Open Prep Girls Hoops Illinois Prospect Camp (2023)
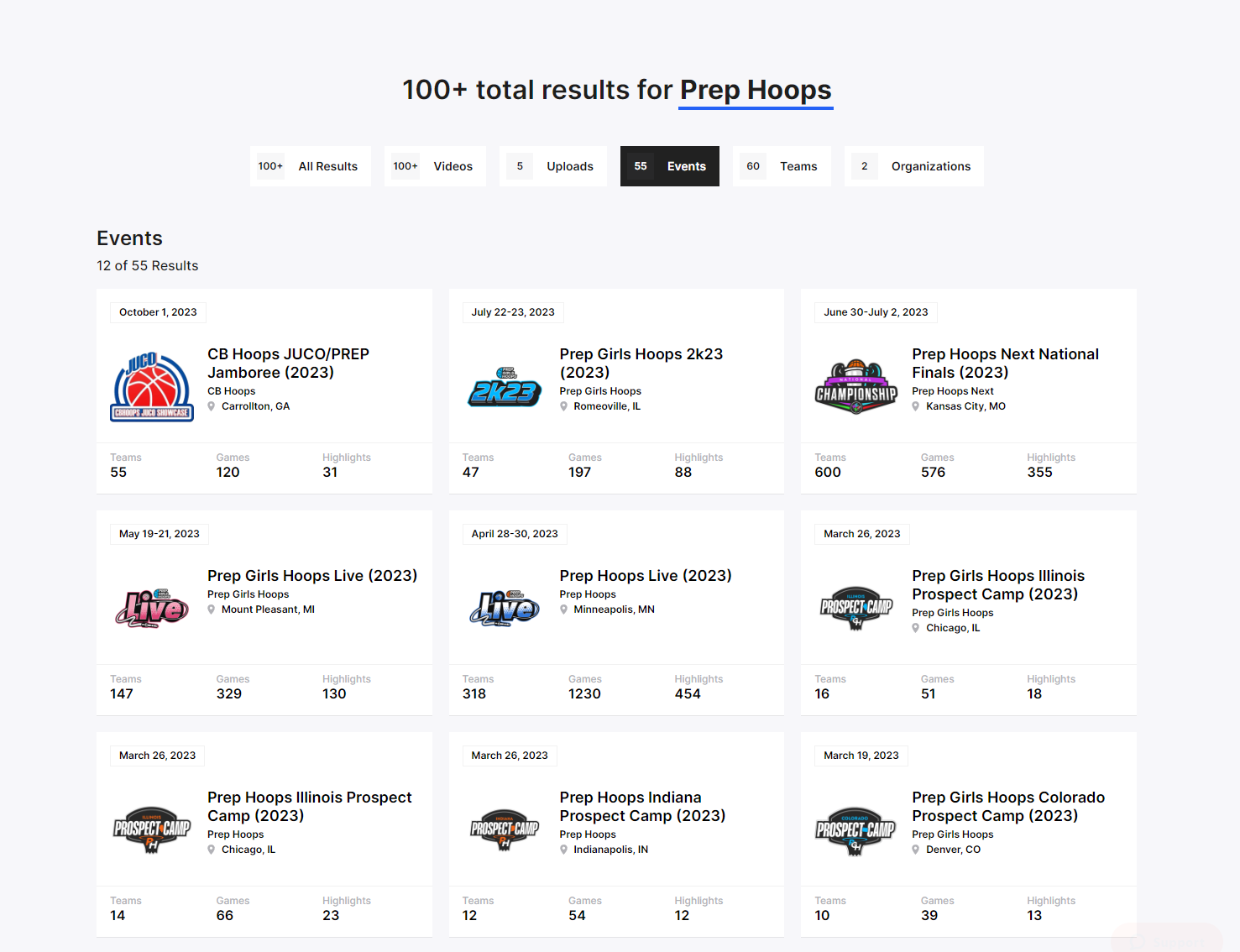1240x952 pixels. pos(998,585)
